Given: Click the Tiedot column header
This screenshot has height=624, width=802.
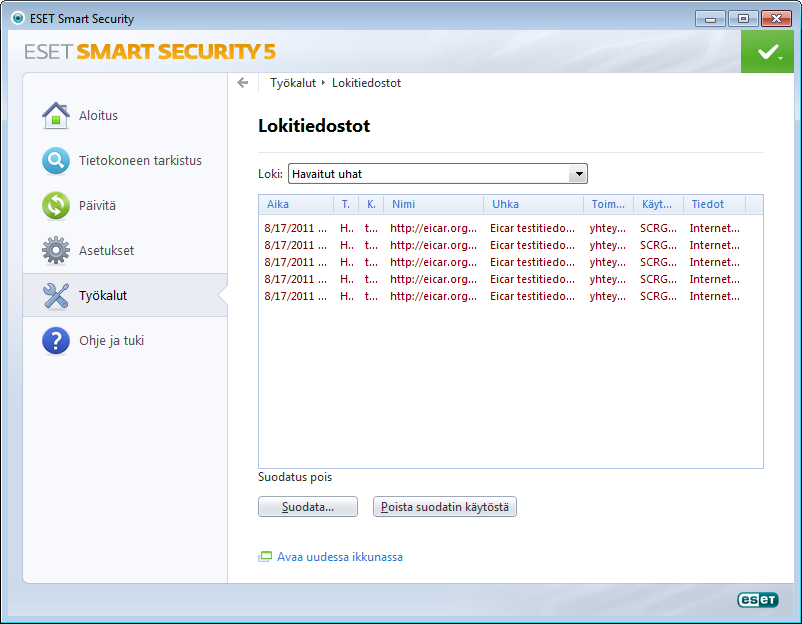Looking at the screenshot, I should [x=715, y=204].
